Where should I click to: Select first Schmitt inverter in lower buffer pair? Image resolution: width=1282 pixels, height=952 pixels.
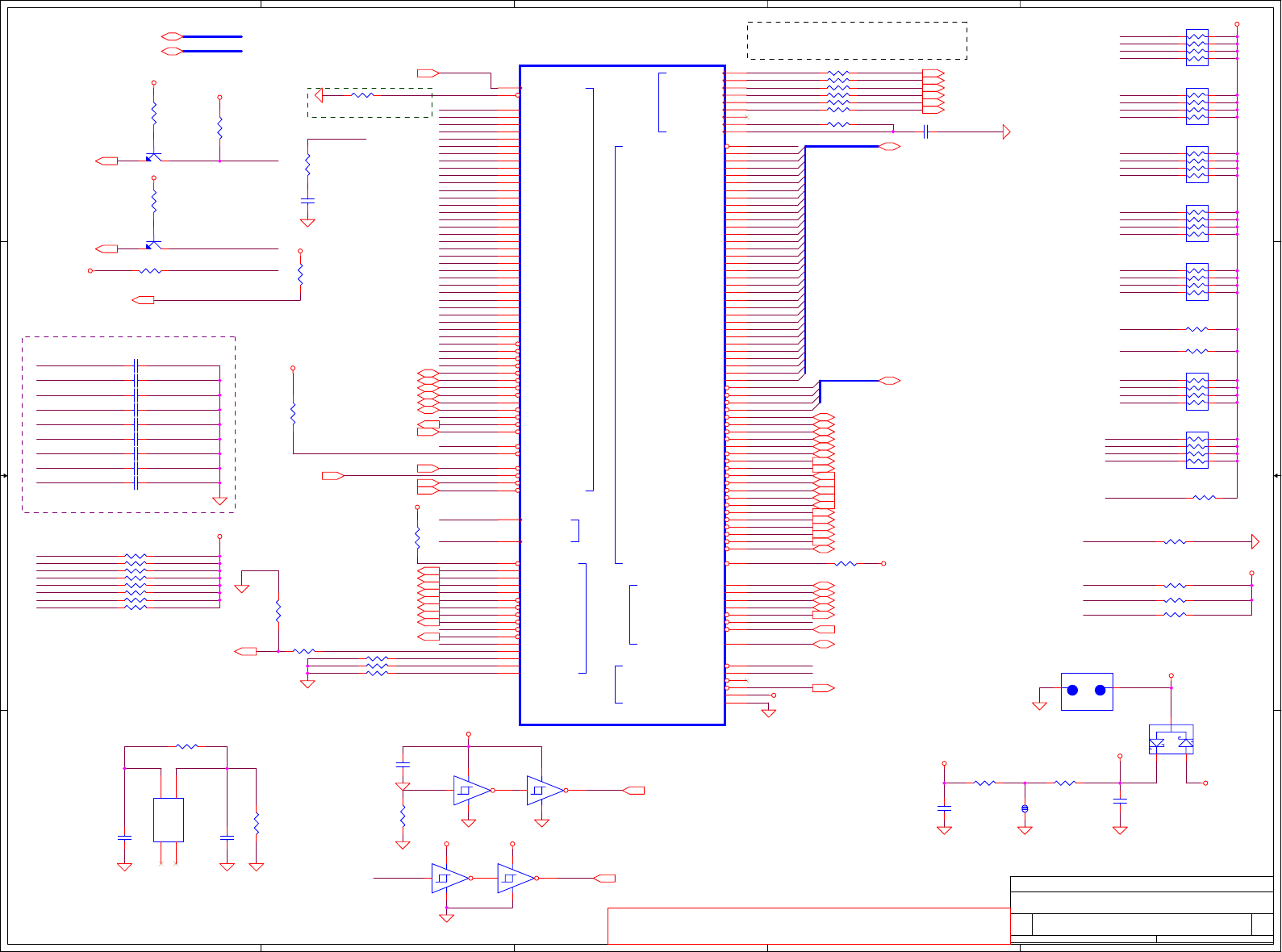[x=451, y=879]
